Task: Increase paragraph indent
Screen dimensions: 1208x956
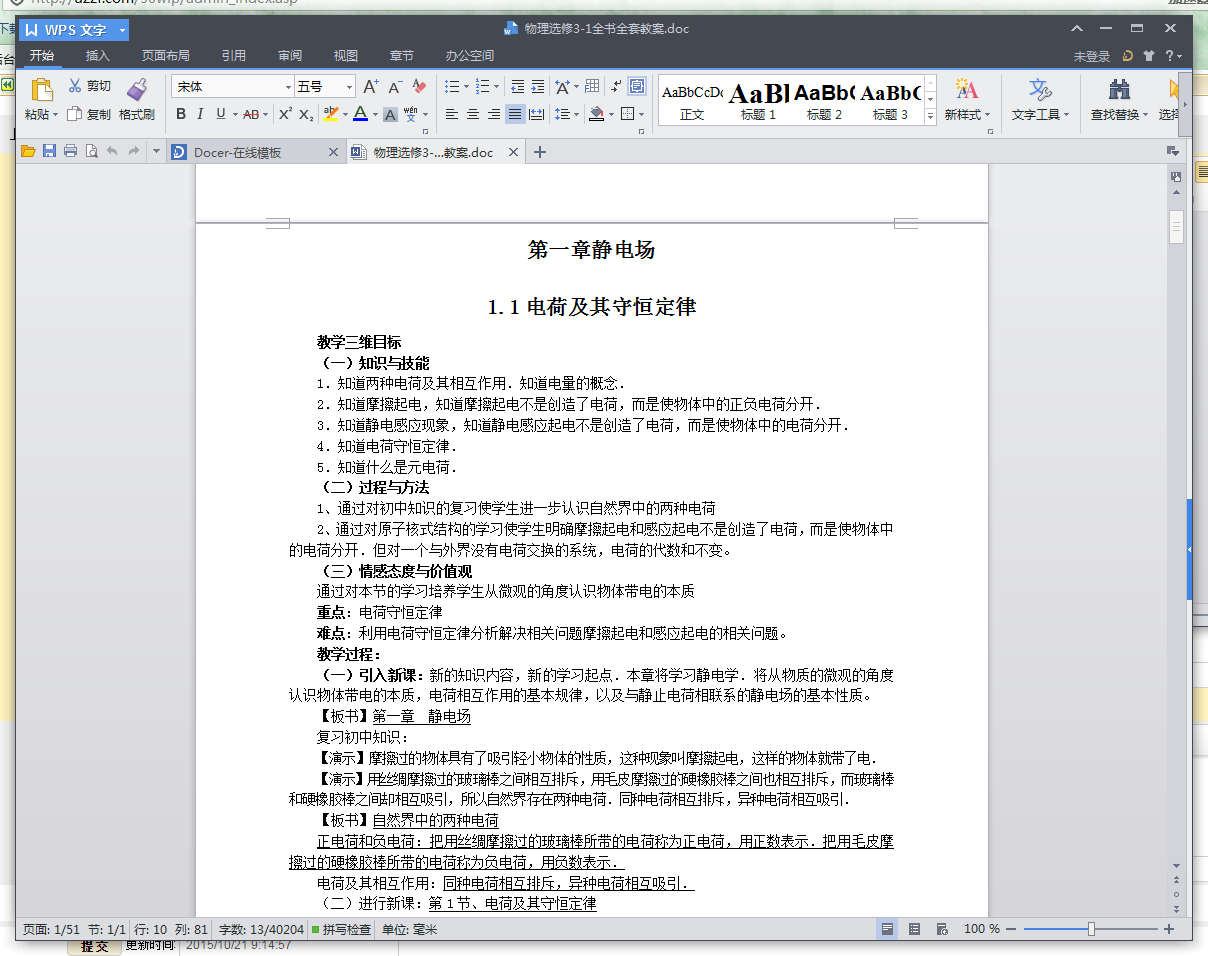Action: 537,87
